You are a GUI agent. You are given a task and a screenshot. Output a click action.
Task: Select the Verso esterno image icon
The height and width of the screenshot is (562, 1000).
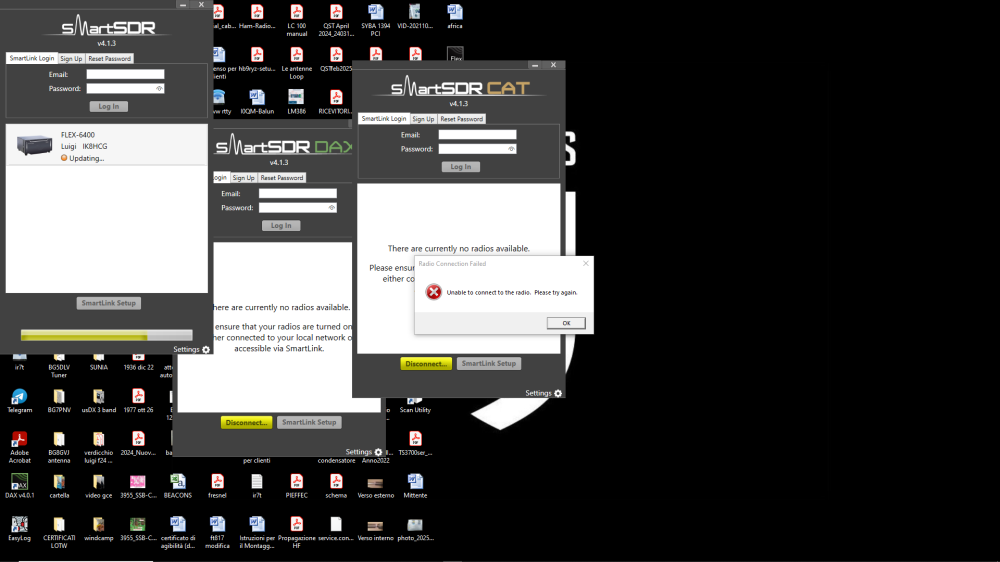click(x=376, y=486)
